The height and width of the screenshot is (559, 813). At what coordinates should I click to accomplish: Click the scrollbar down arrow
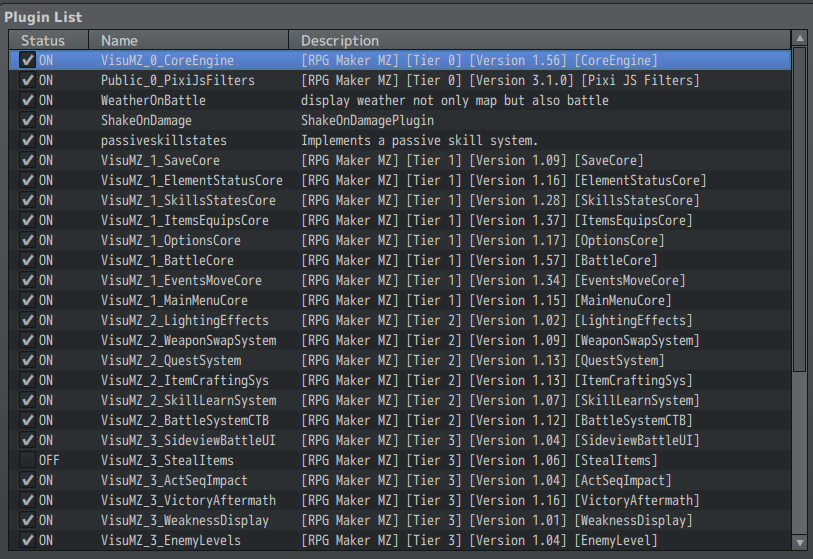[x=799, y=543]
